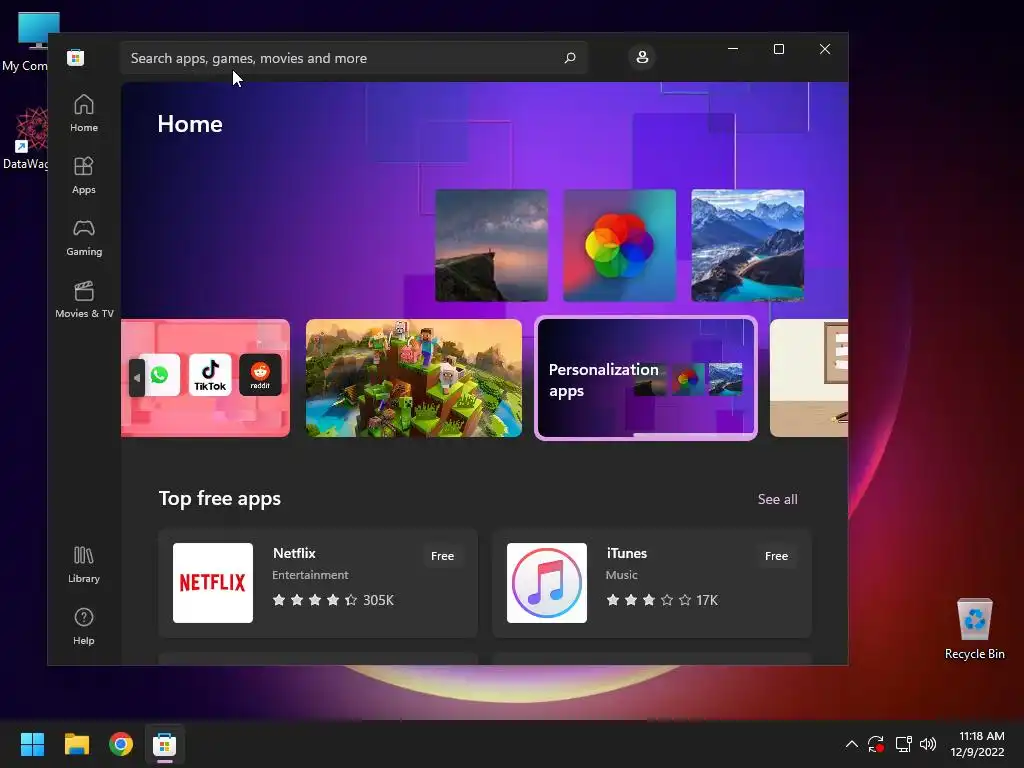Open the cliff night-sky wallpaper thumbnail

(491, 246)
